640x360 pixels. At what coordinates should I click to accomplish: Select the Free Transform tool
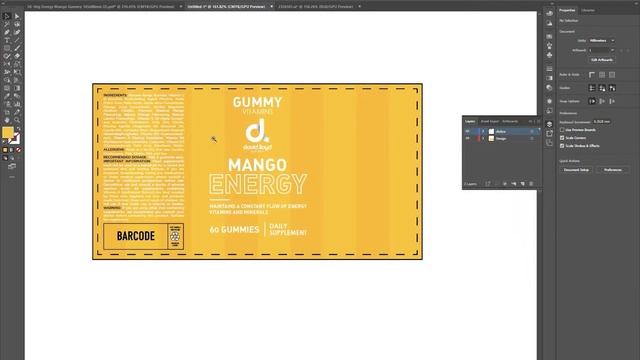pyautogui.click(x=17, y=72)
